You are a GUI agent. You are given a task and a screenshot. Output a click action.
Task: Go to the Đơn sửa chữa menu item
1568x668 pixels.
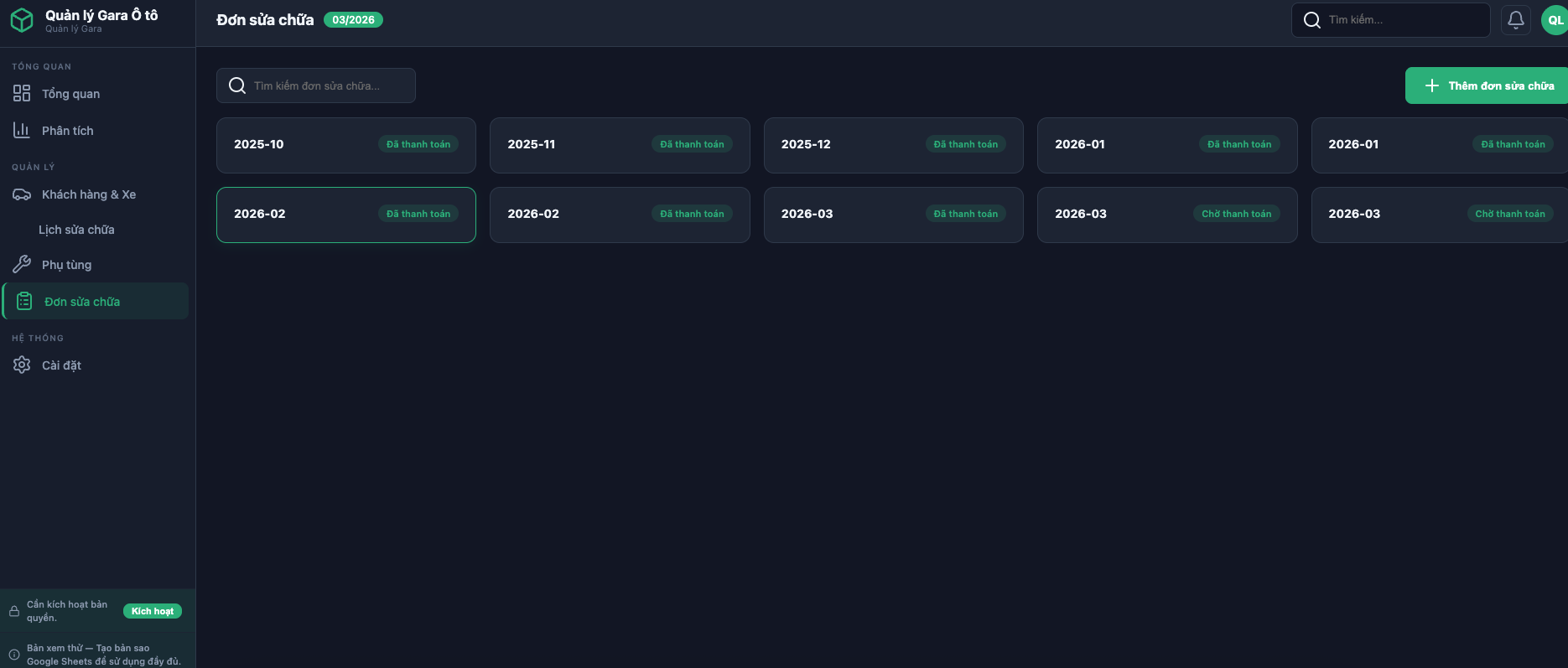pyautogui.click(x=82, y=302)
